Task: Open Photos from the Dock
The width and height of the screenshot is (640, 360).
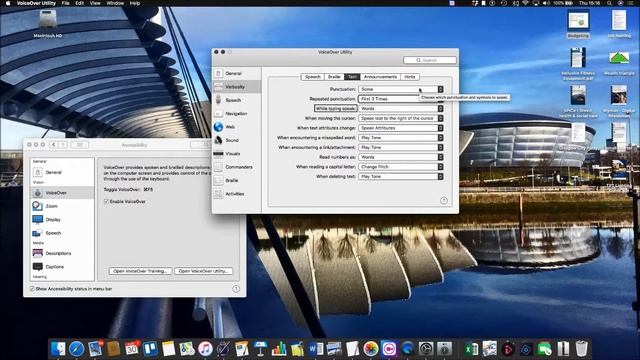Action: coord(371,349)
